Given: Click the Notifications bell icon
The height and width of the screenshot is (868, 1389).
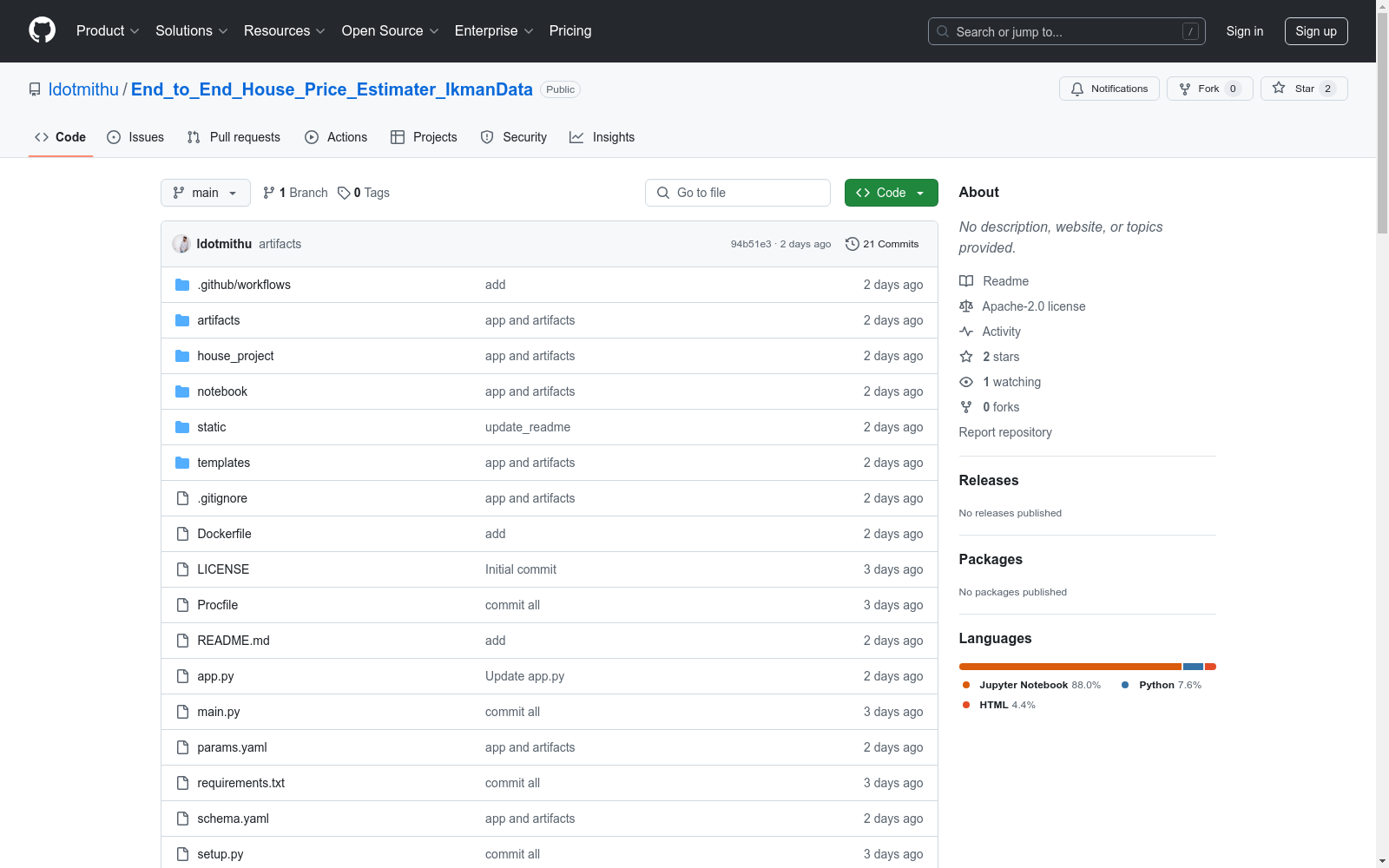Looking at the screenshot, I should 1077,89.
